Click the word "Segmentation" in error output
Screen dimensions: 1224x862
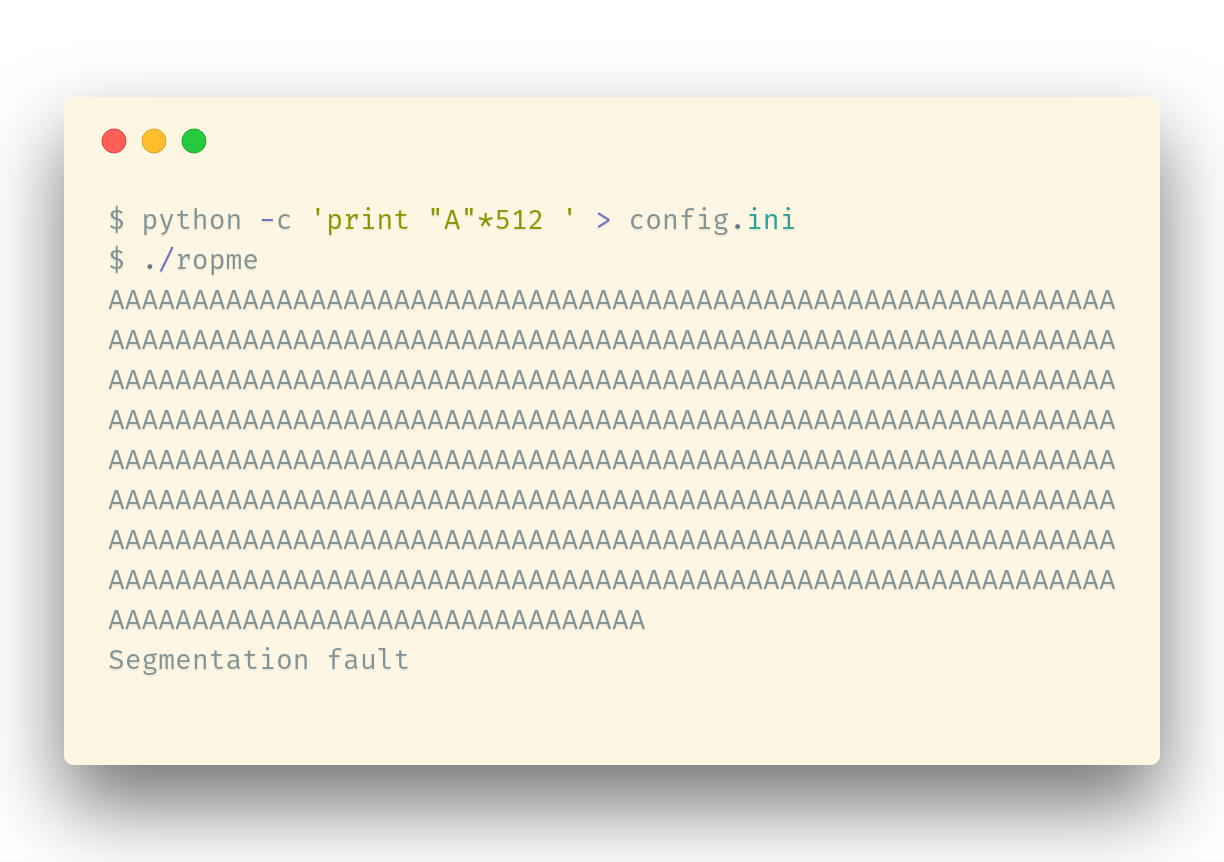[209, 660]
